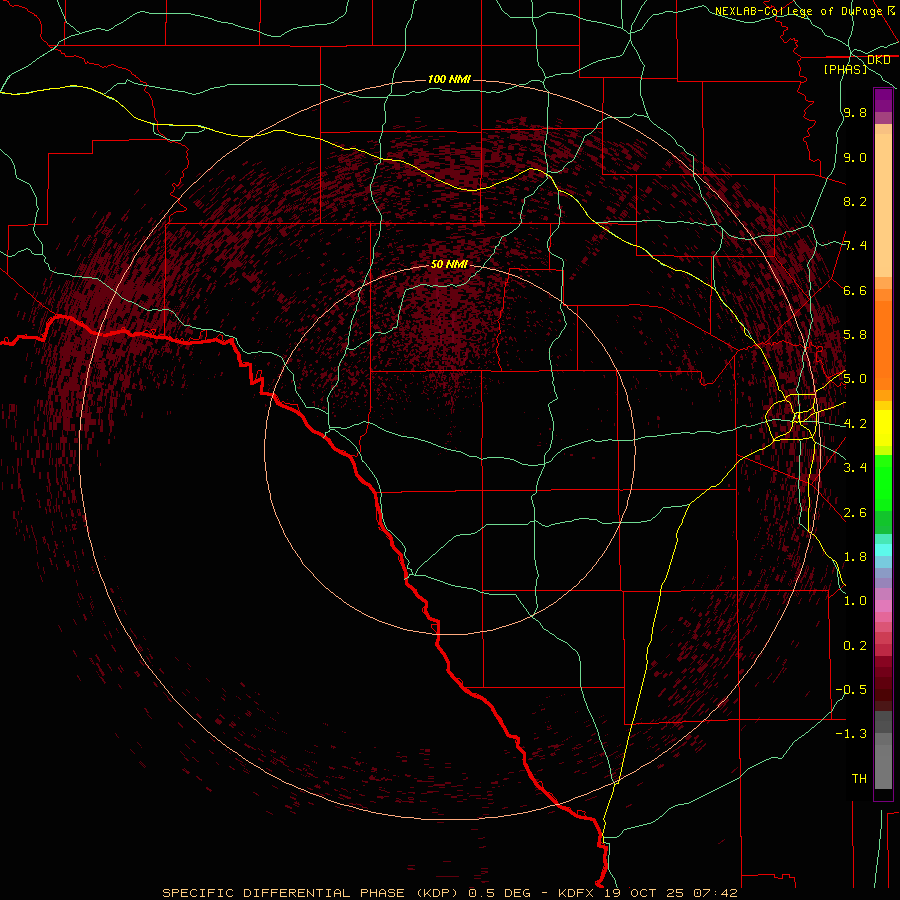Viewport: 900px width, 900px height.
Task: Click the 4.2 color scale value
Action: (x=855, y=424)
